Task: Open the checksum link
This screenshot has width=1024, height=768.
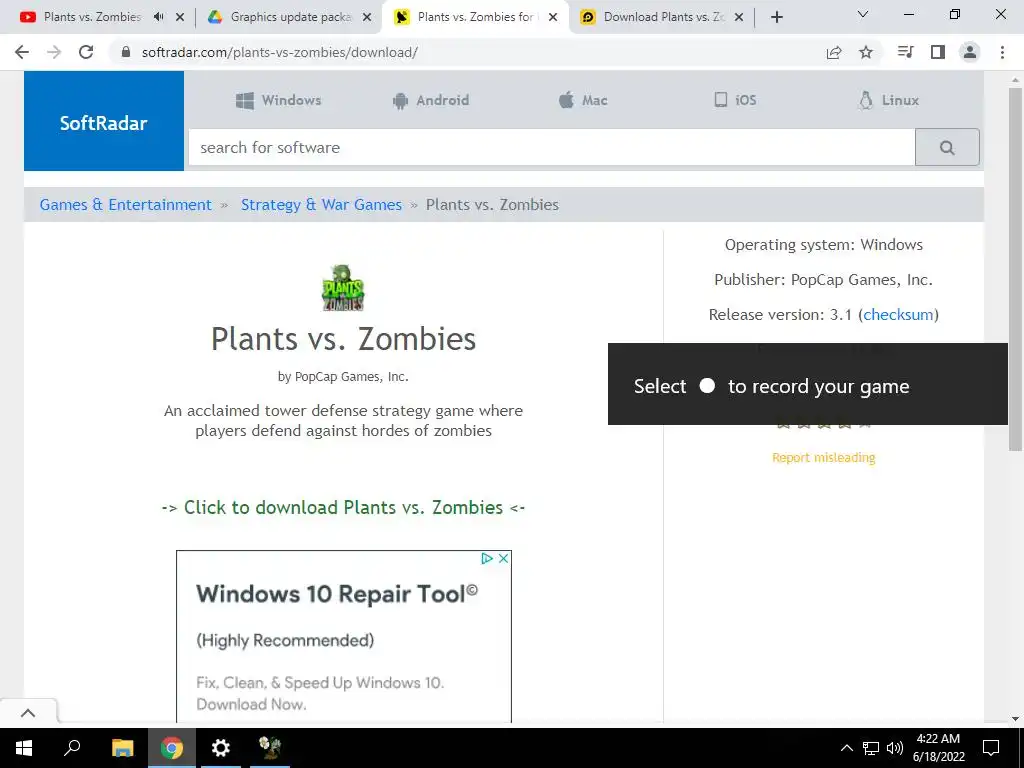Action: tap(898, 315)
